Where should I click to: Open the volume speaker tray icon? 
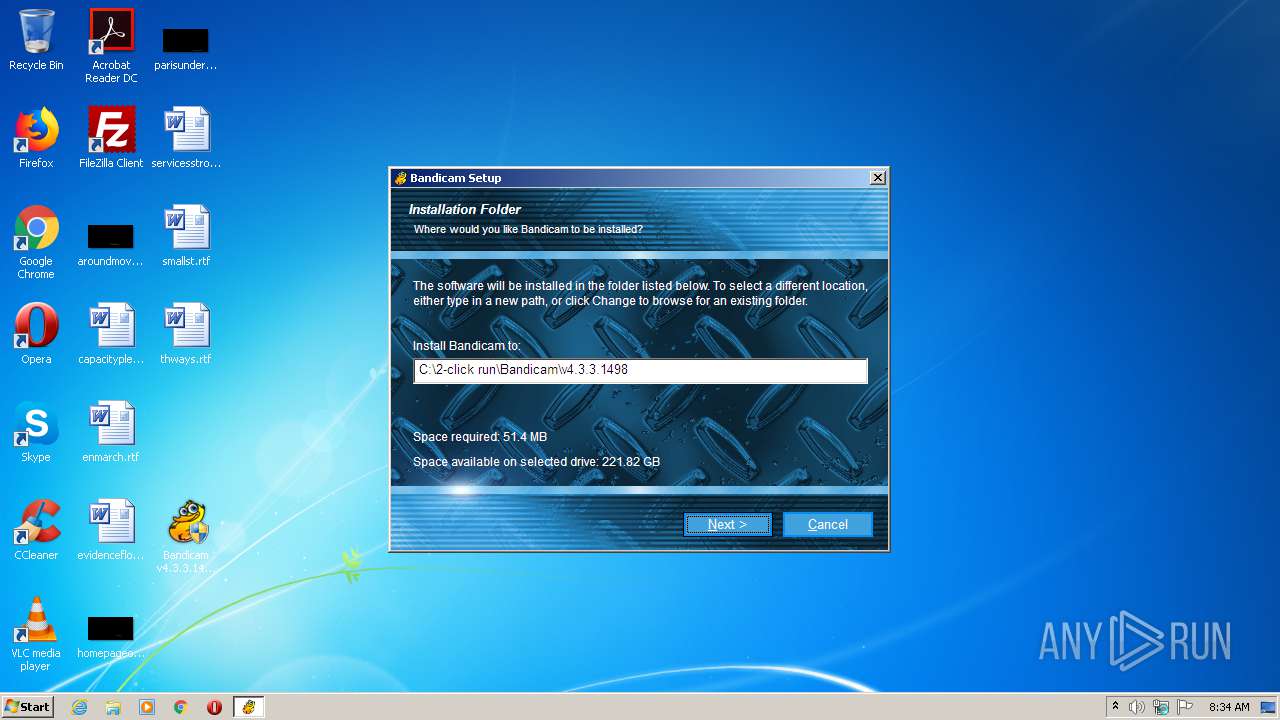click(x=1137, y=707)
